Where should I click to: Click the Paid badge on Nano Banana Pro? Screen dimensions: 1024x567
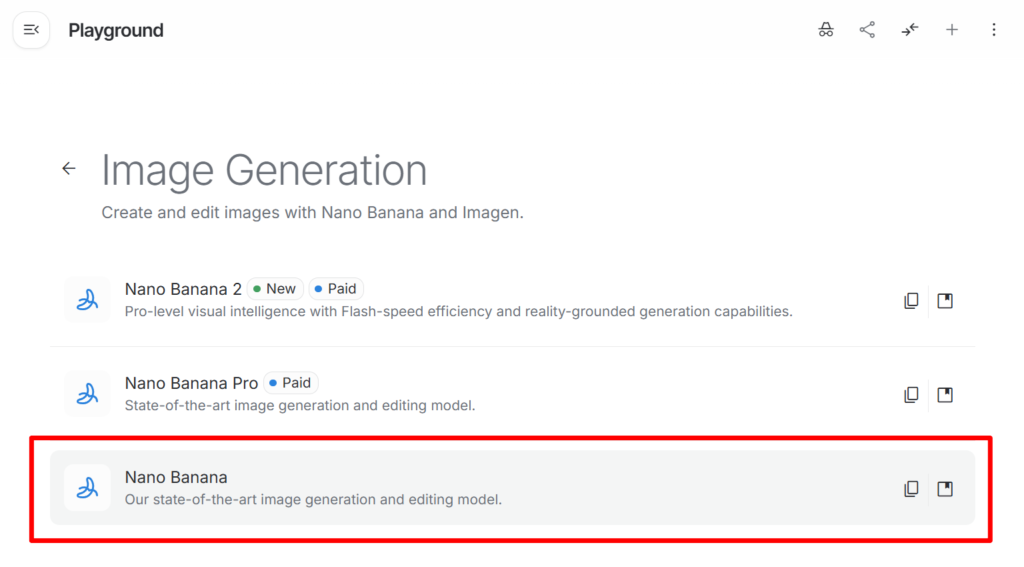[290, 383]
